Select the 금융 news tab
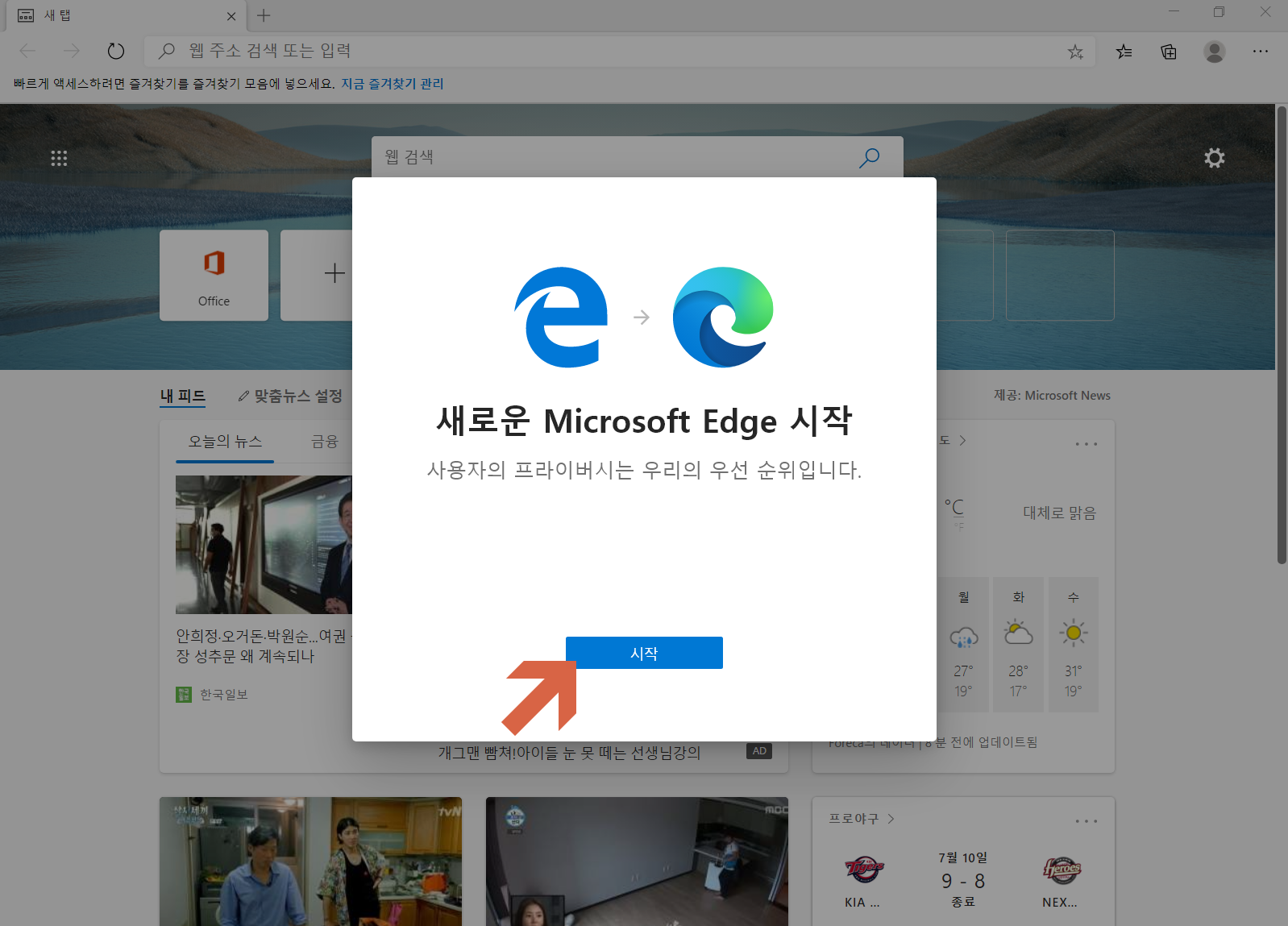 coord(325,442)
